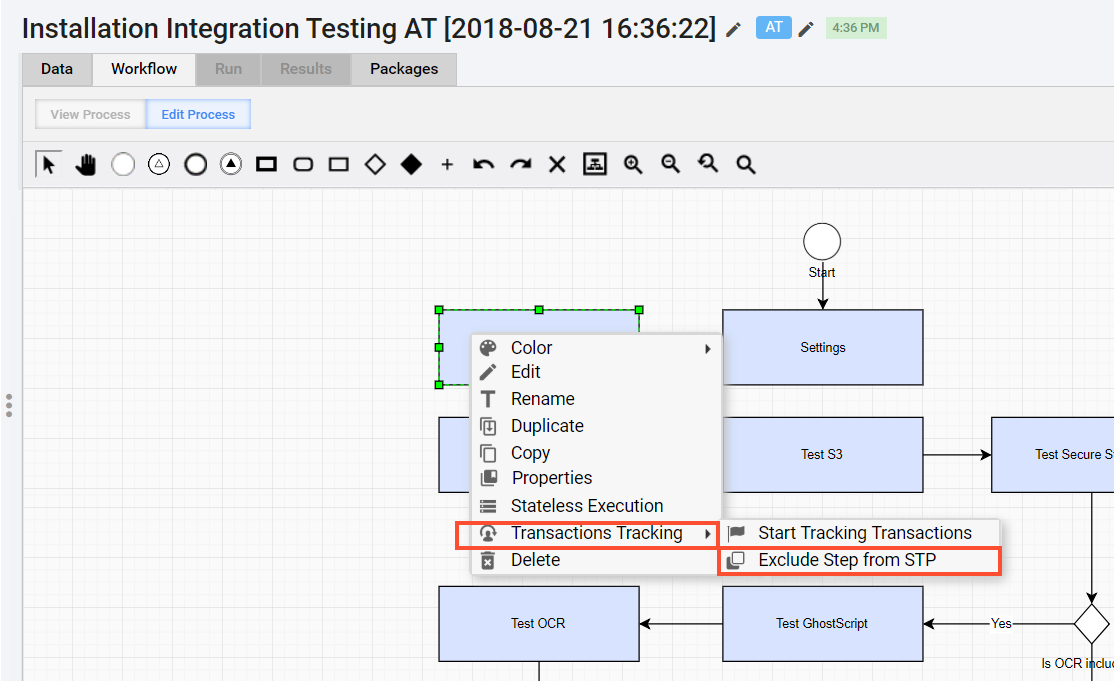Viewport: 1114px width, 681px height.
Task: Open the Color submenu in the context menu
Action: click(x=596, y=348)
